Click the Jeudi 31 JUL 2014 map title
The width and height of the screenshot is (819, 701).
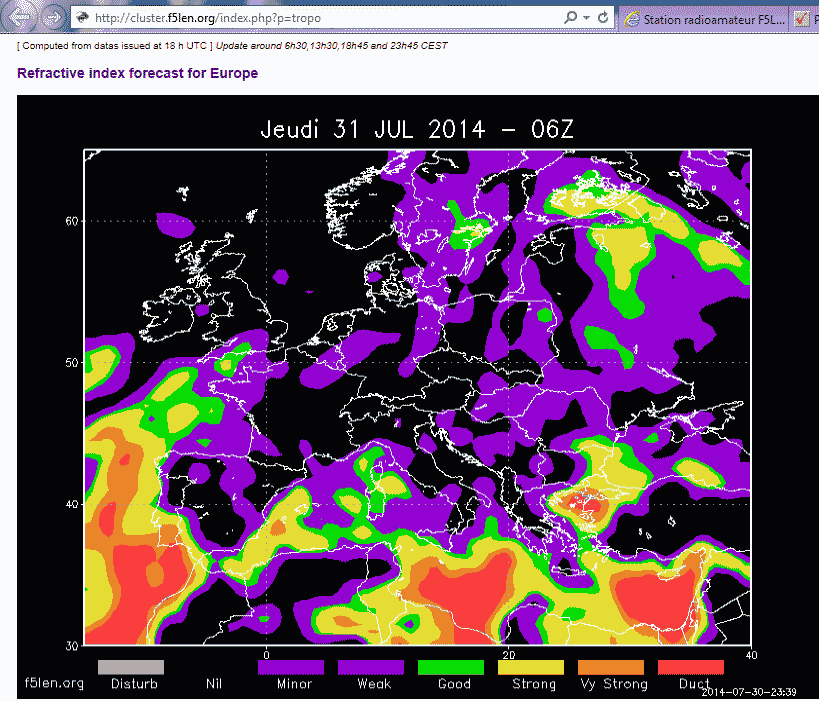click(x=417, y=129)
